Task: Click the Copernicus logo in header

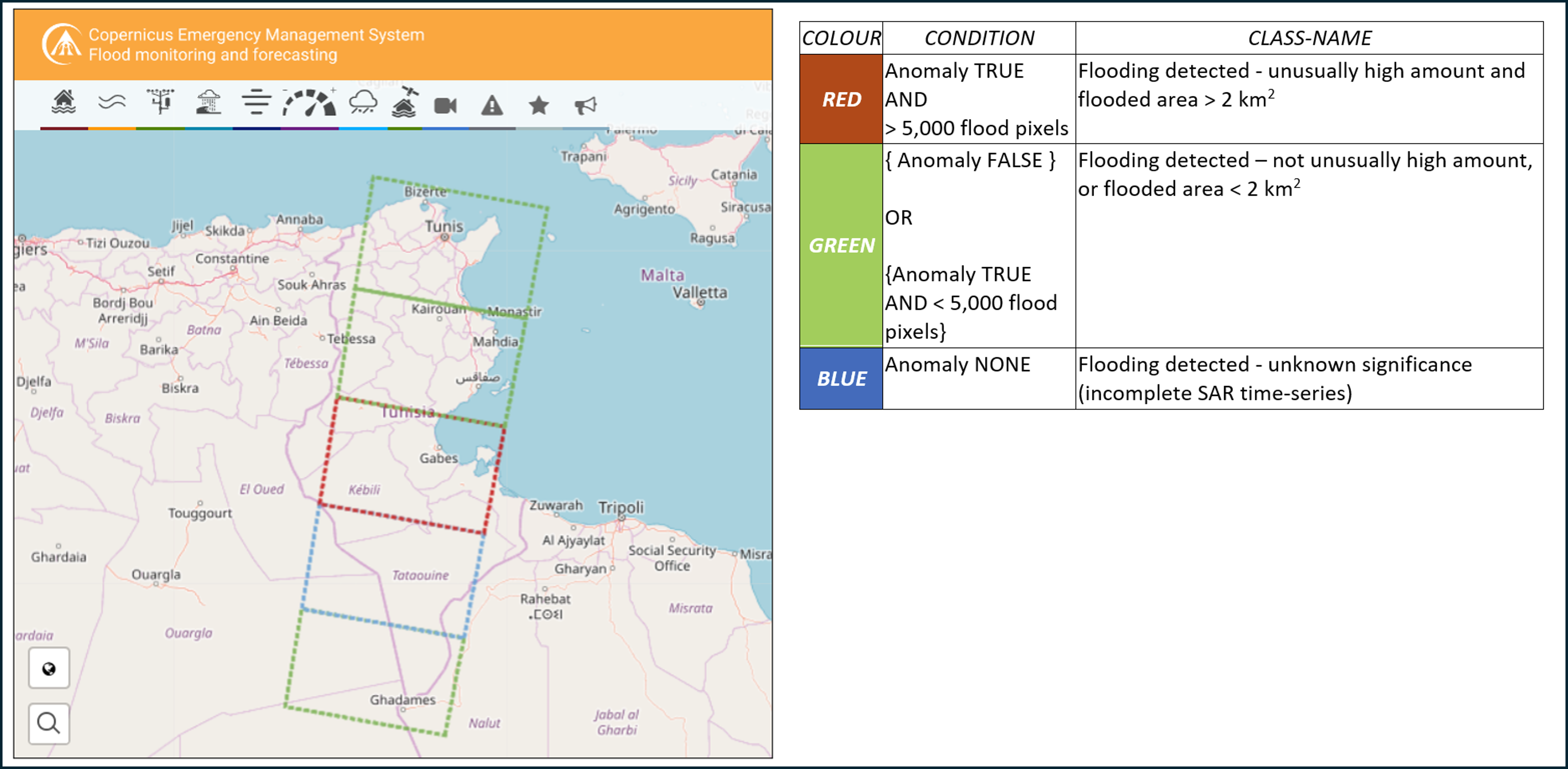Action: pos(63,44)
